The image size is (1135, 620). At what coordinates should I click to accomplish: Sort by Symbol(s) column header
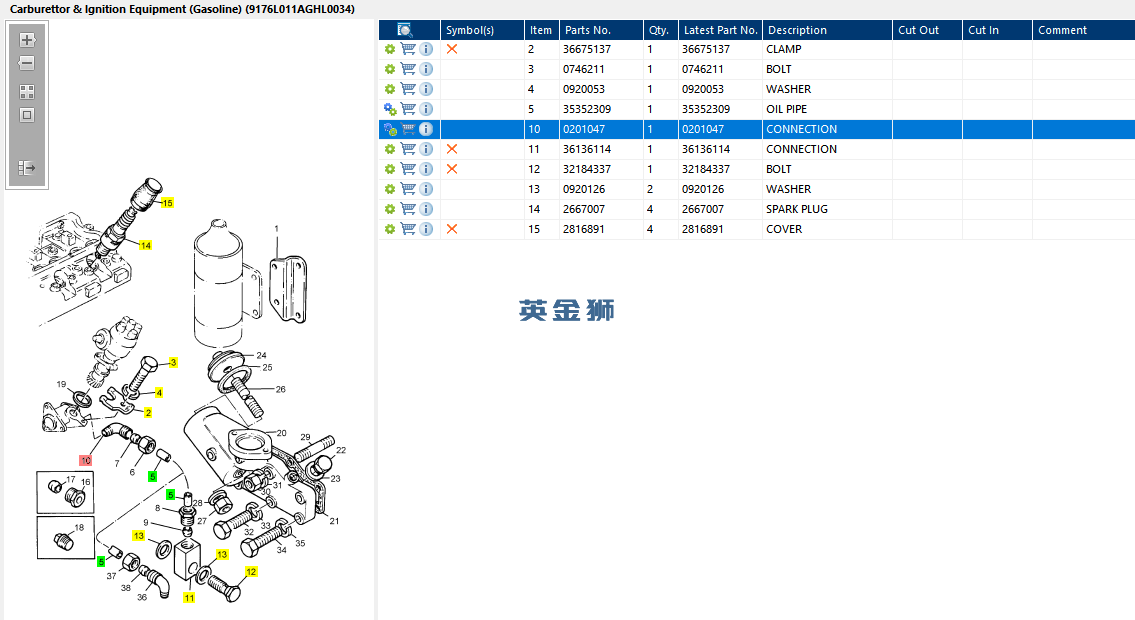[x=482, y=30]
